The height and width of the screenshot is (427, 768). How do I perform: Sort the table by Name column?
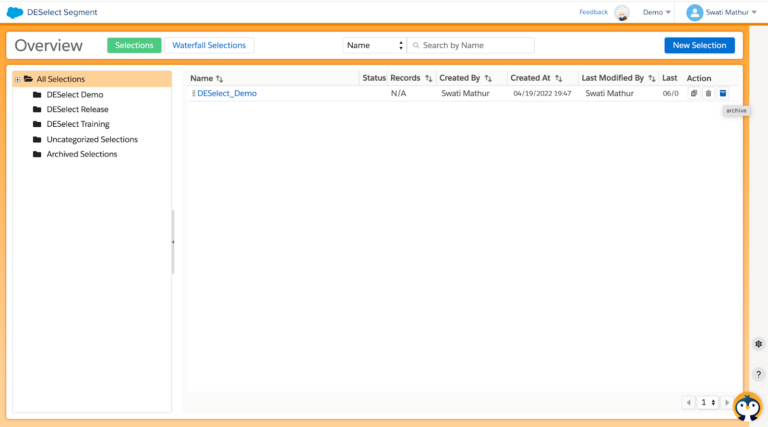pyautogui.click(x=219, y=78)
